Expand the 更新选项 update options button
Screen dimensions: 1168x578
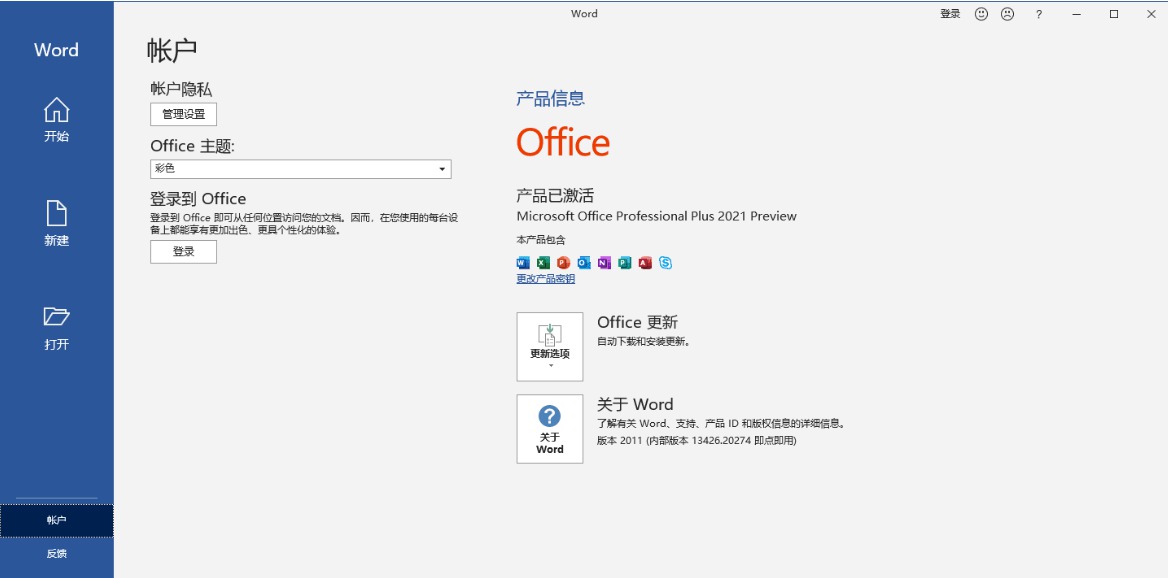550,346
